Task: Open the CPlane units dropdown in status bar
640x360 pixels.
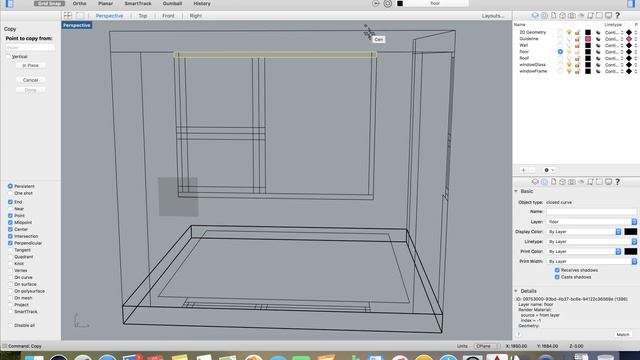Action: pos(487,346)
